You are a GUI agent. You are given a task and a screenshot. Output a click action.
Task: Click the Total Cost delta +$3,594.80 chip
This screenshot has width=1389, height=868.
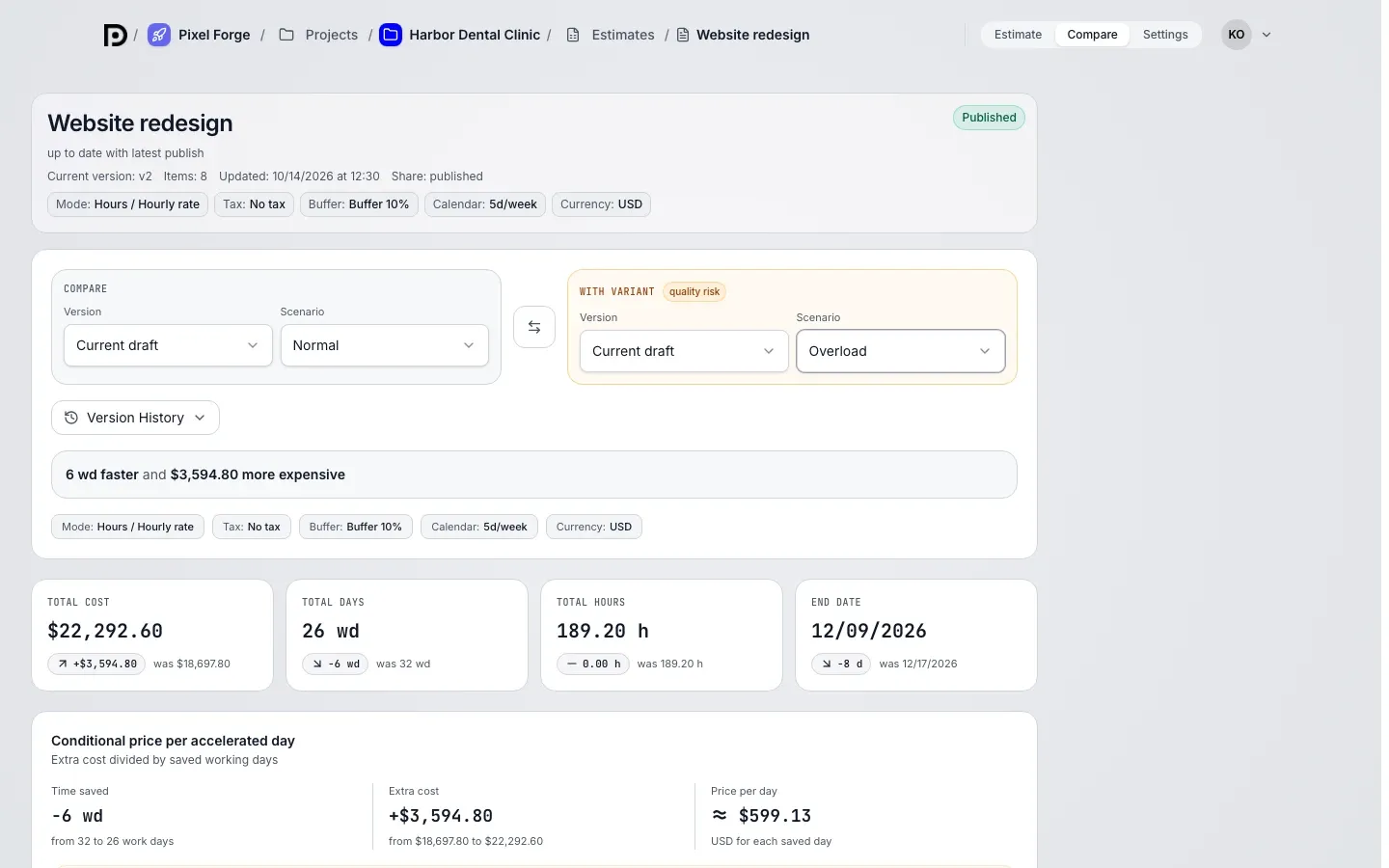96,664
